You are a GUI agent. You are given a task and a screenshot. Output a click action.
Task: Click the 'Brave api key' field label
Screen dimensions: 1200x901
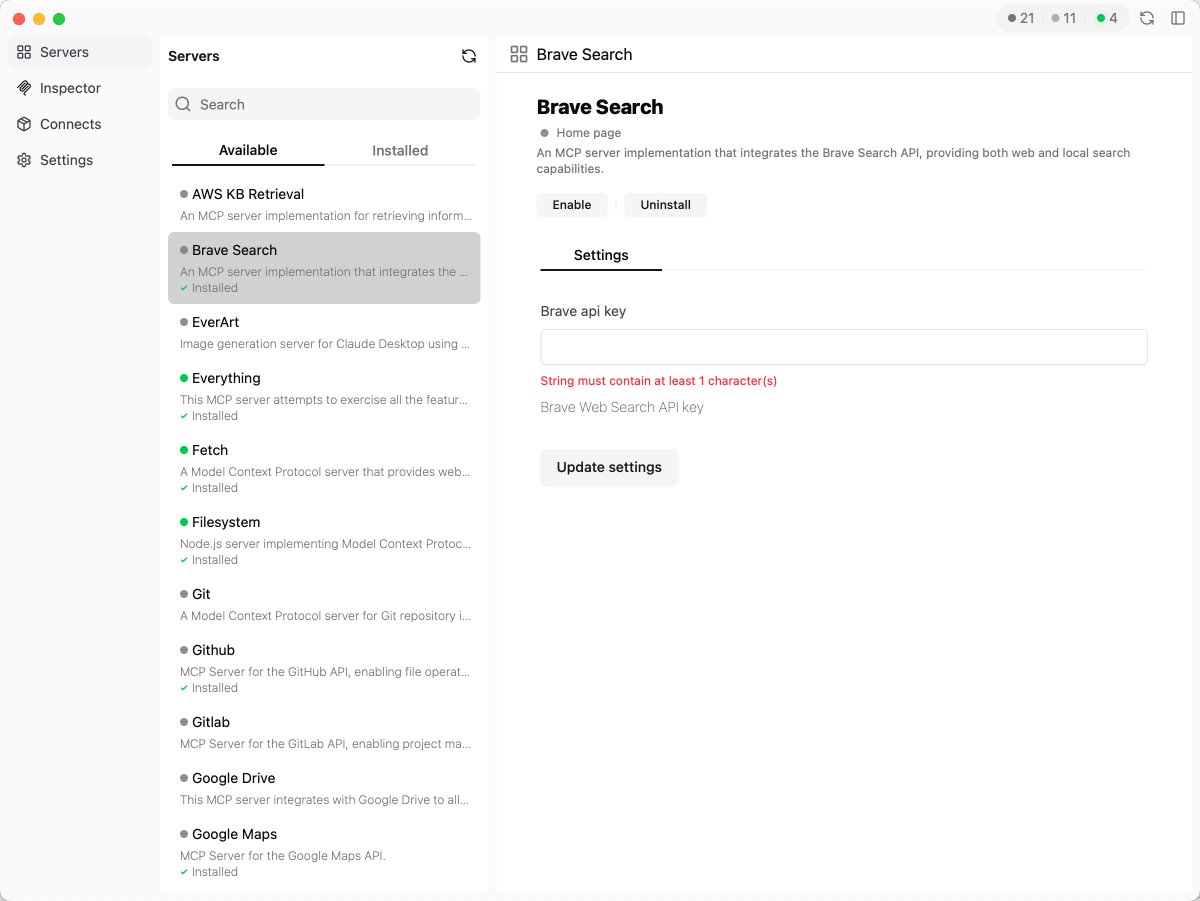(x=583, y=311)
